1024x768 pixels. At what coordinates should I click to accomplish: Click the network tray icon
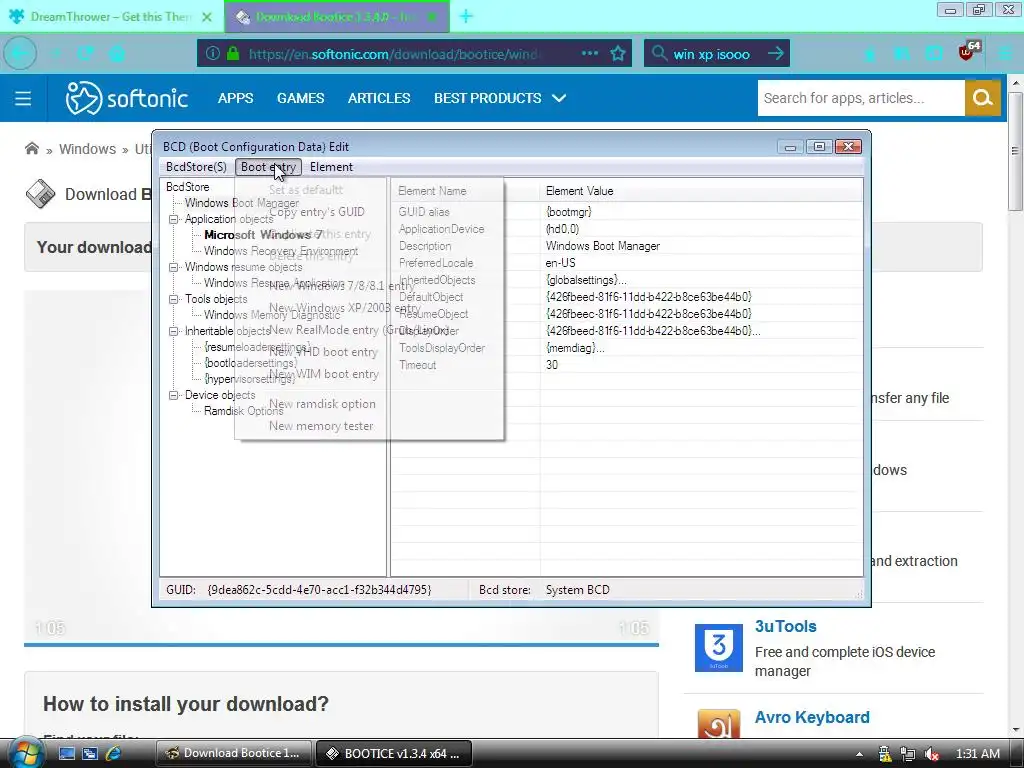tap(908, 754)
